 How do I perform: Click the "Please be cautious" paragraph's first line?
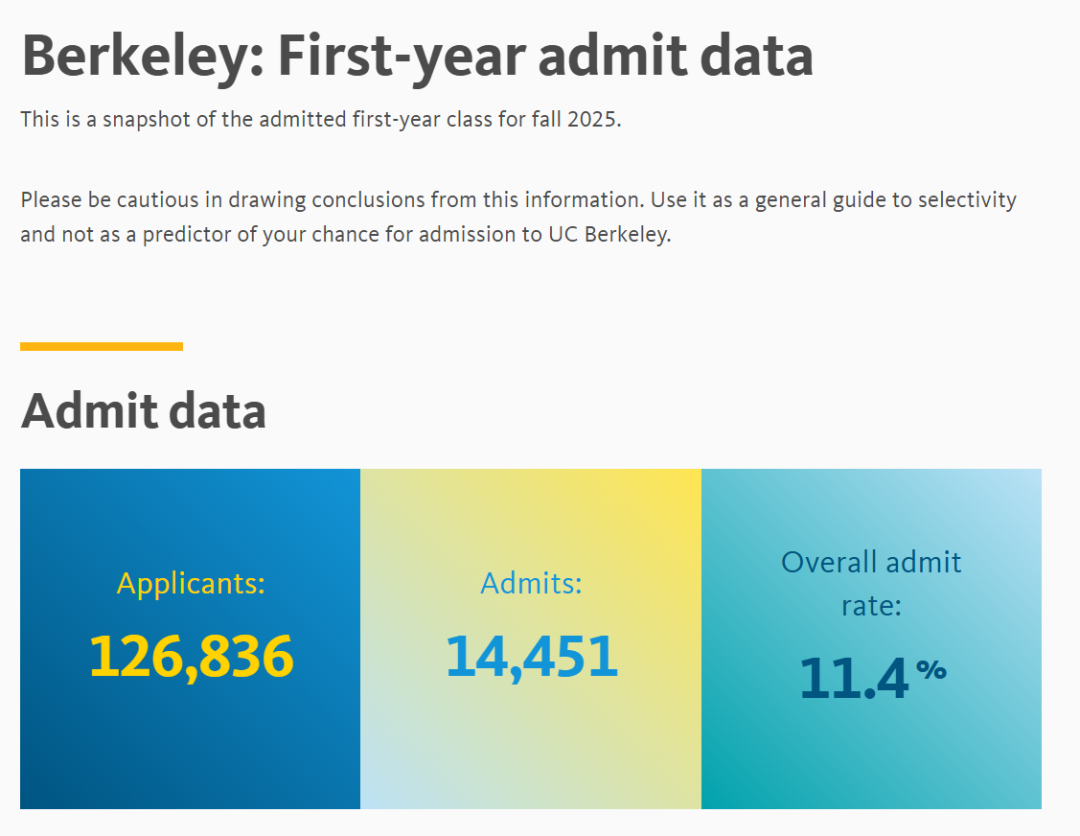(x=518, y=199)
